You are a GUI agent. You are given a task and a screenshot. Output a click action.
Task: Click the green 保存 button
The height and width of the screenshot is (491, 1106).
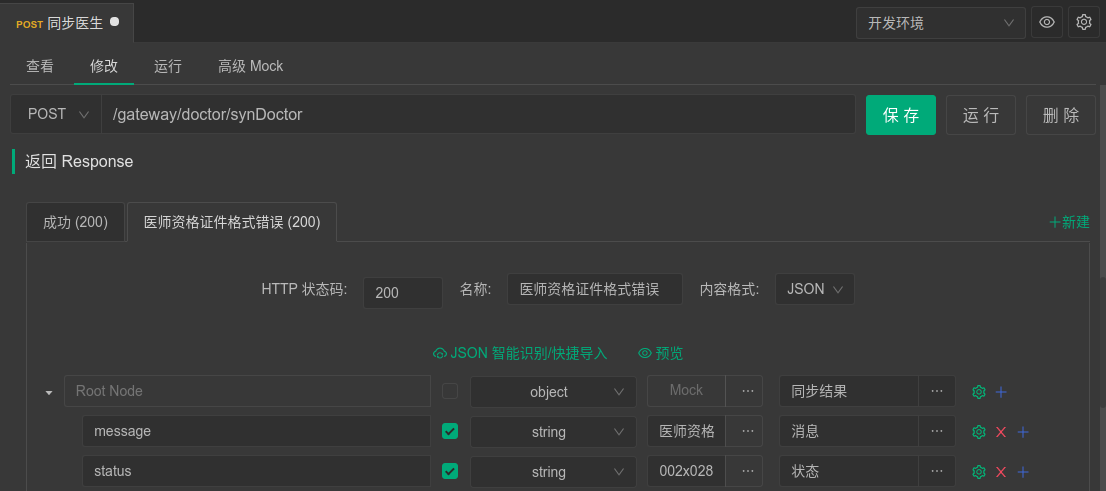point(900,115)
